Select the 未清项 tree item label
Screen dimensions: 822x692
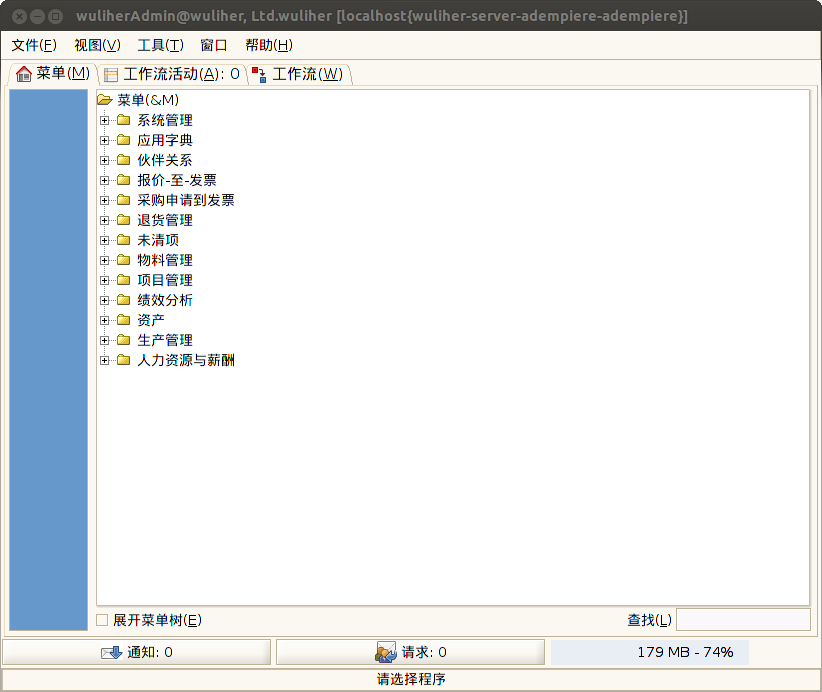pyautogui.click(x=158, y=240)
